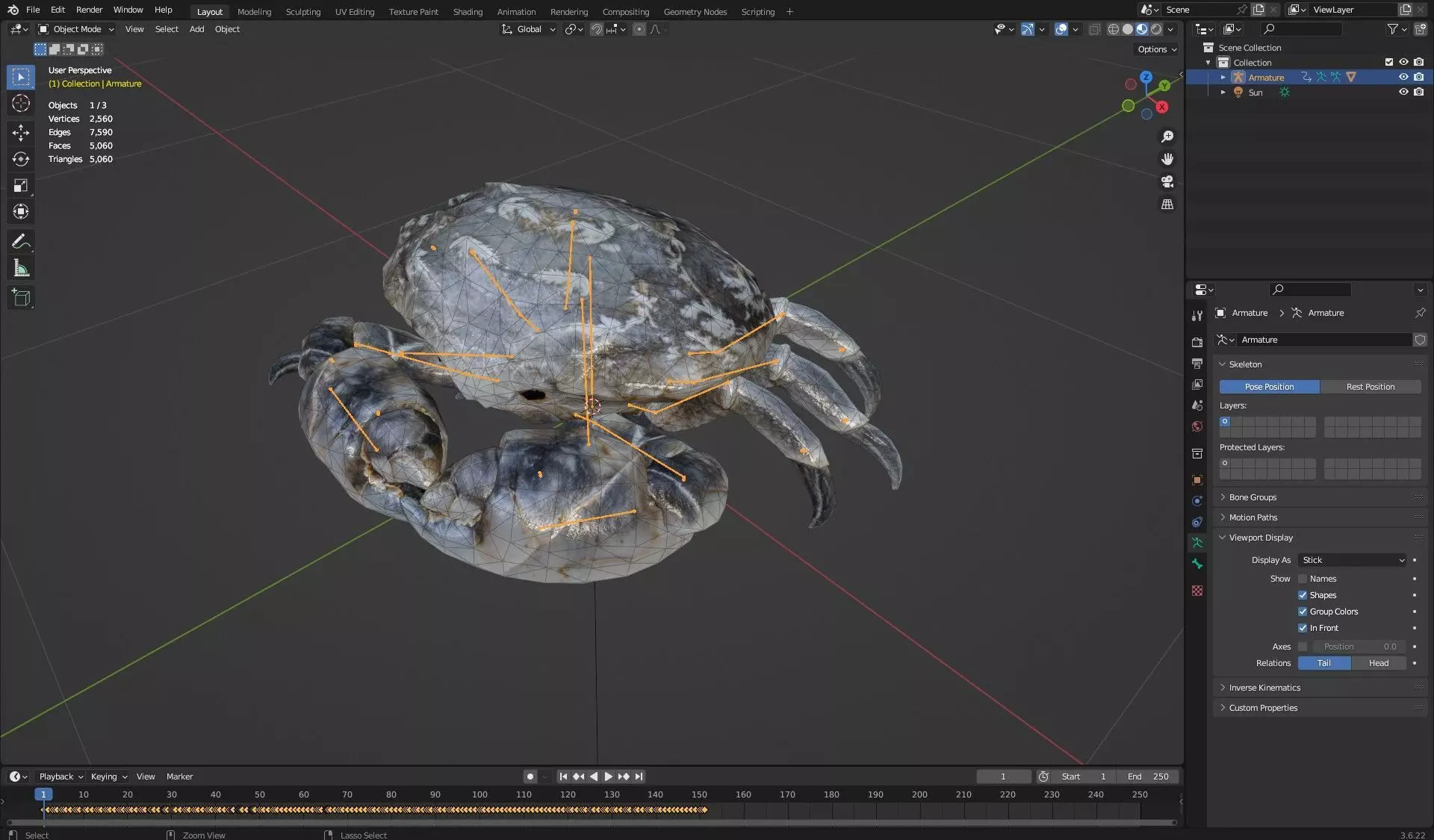The width and height of the screenshot is (1434, 840).
Task: Open the View Layer properties tab
Action: (x=1197, y=384)
